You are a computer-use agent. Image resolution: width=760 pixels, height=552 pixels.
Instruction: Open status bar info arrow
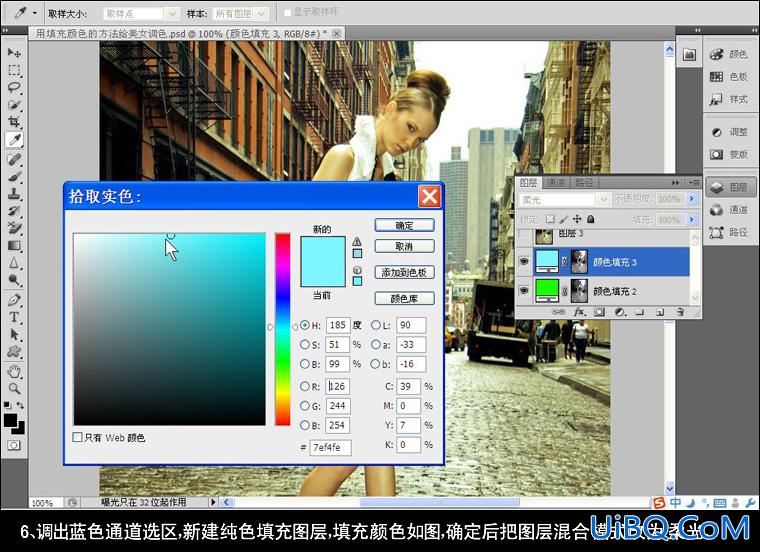coord(213,502)
